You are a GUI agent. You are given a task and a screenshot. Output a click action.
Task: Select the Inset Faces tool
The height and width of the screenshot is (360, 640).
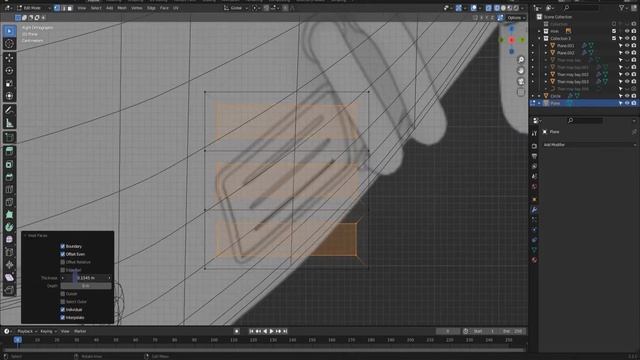coord(9,164)
